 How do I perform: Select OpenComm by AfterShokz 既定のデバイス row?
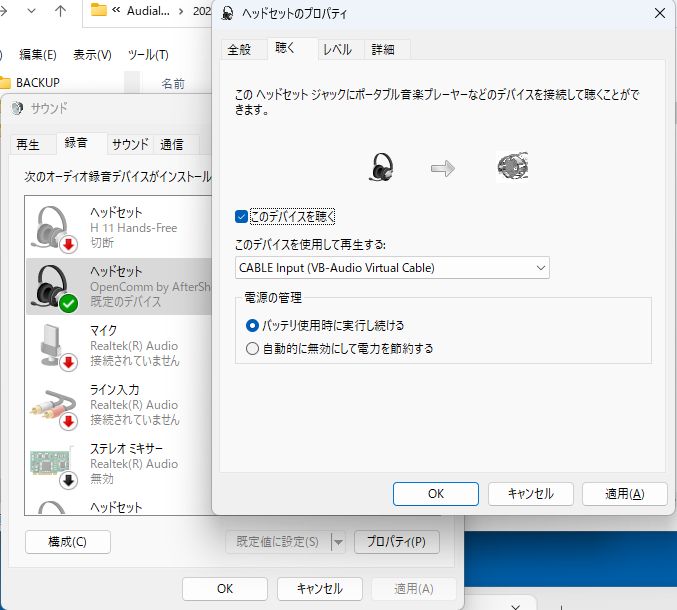pyautogui.click(x=119, y=287)
